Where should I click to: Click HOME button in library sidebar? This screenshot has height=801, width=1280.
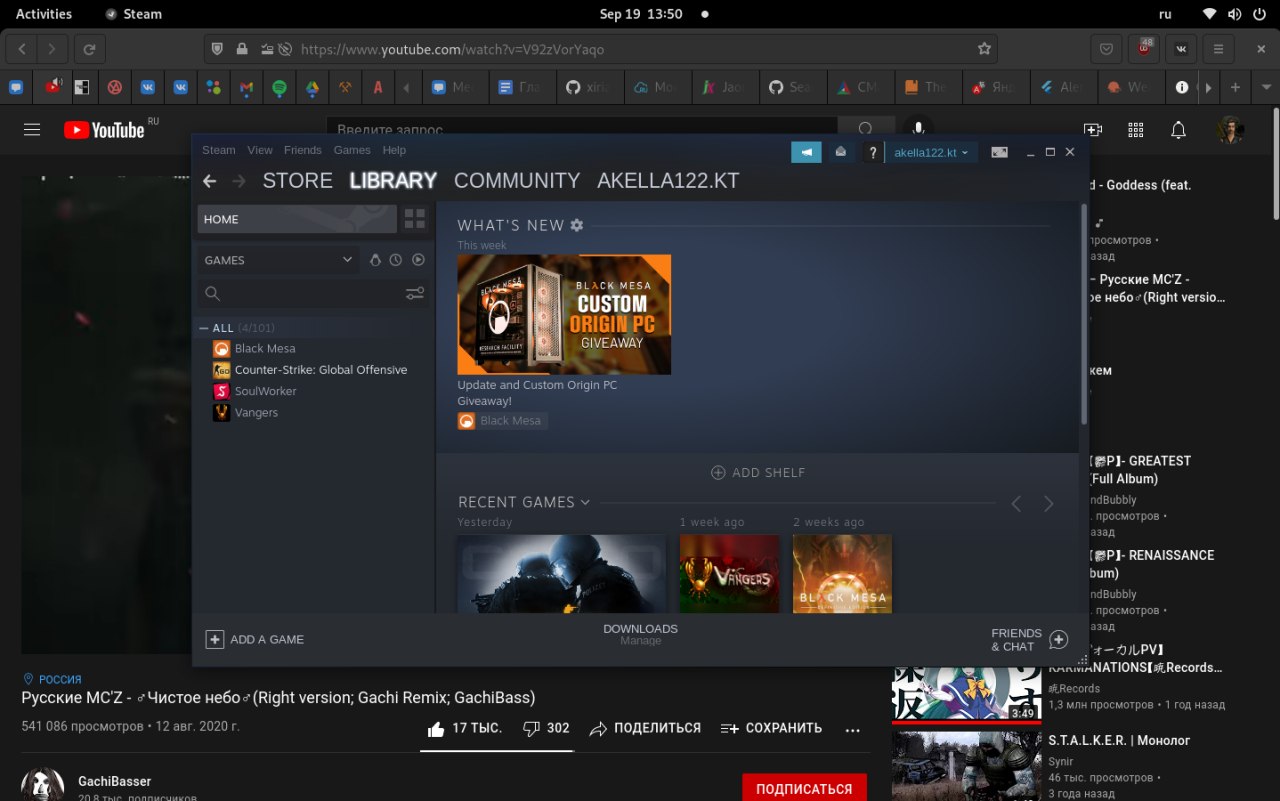click(297, 219)
